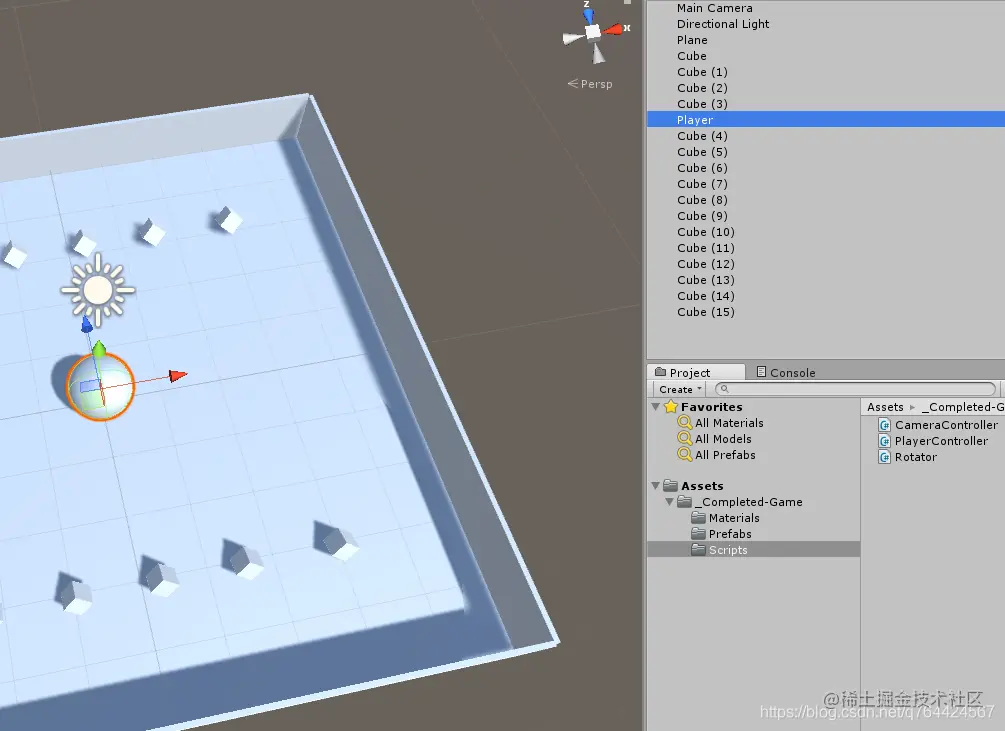Click the Favorites star icon
1005x731 pixels.
tap(671, 407)
